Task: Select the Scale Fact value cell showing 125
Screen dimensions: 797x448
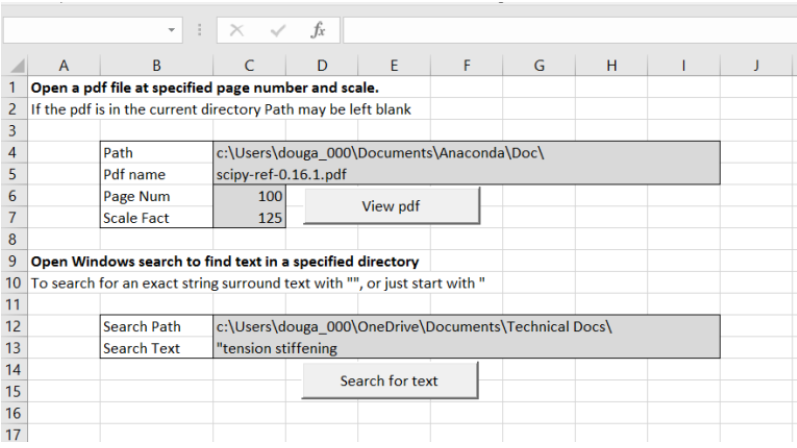Action: 249,217
